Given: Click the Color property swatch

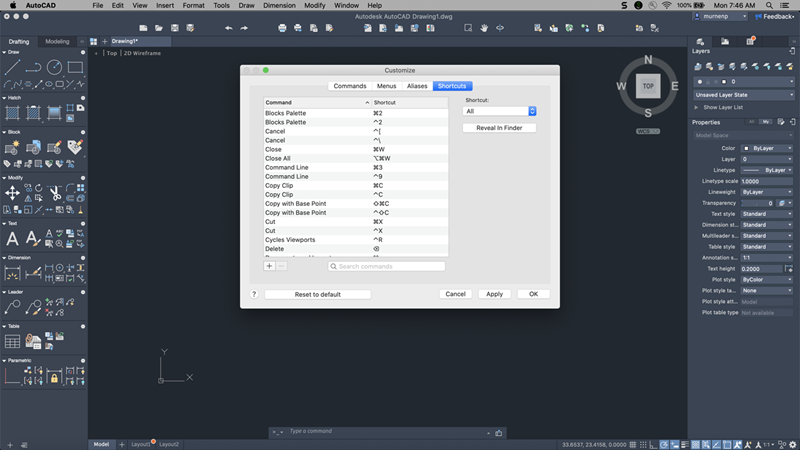Looking at the screenshot, I should (x=746, y=148).
